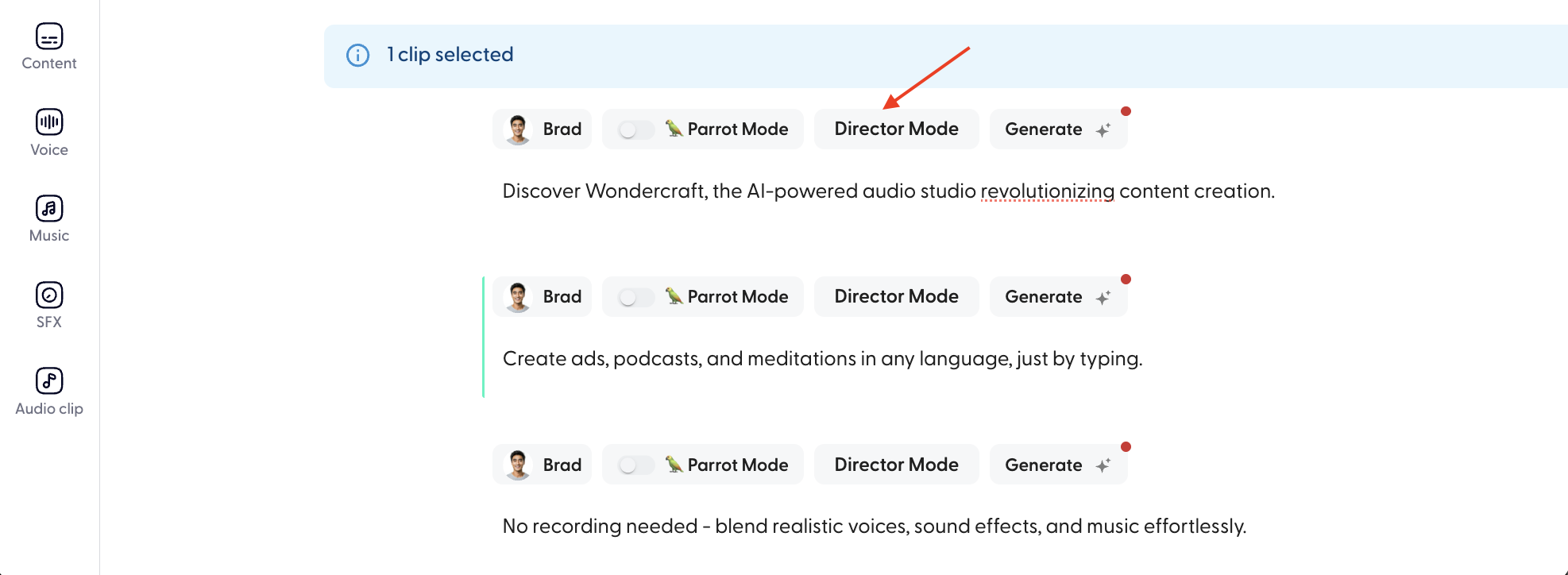Viewport: 1568px width, 575px height.
Task: Click Brad's avatar on the No recording needed clip
Action: [519, 465]
